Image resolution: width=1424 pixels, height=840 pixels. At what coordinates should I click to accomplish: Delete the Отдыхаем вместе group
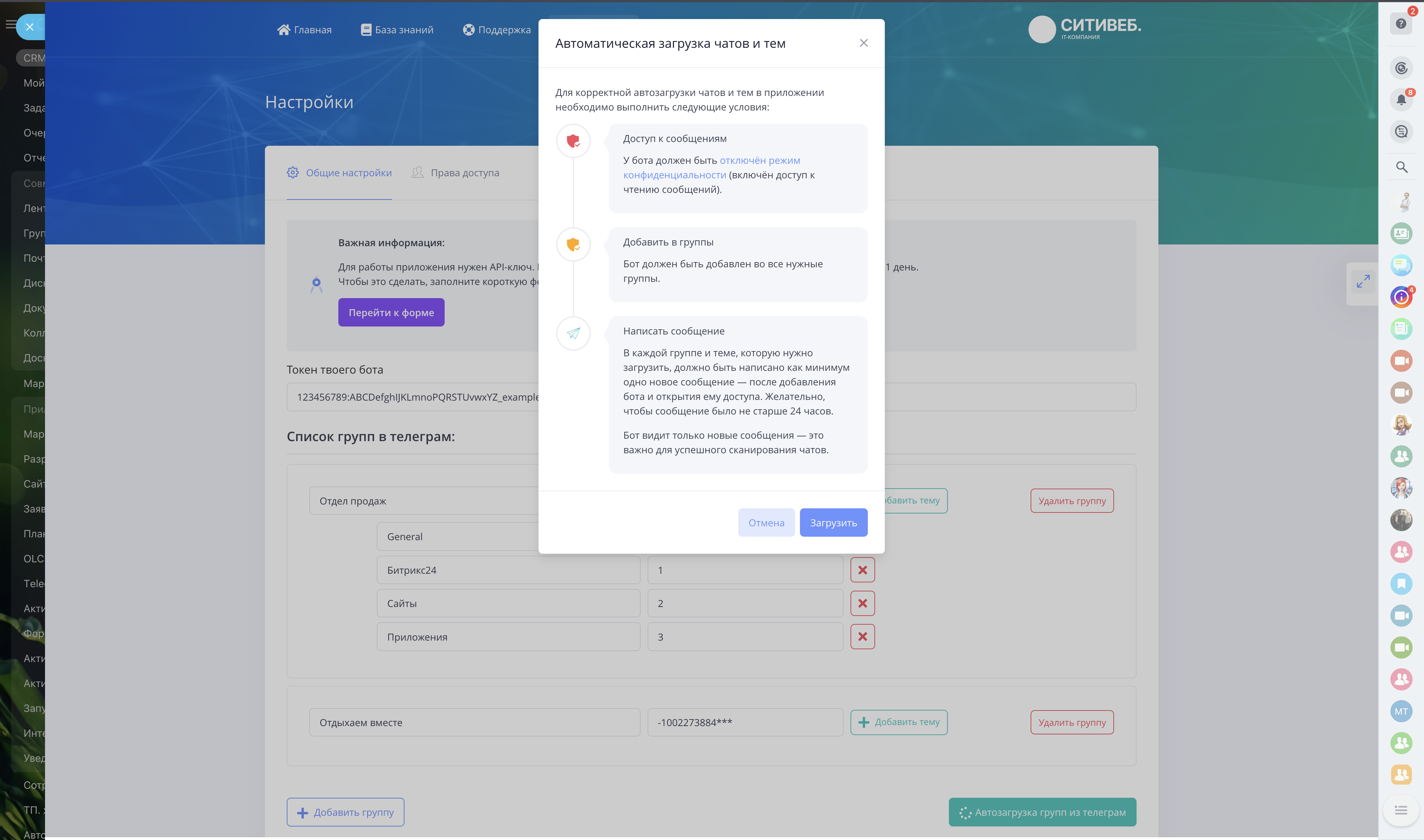point(1071,722)
